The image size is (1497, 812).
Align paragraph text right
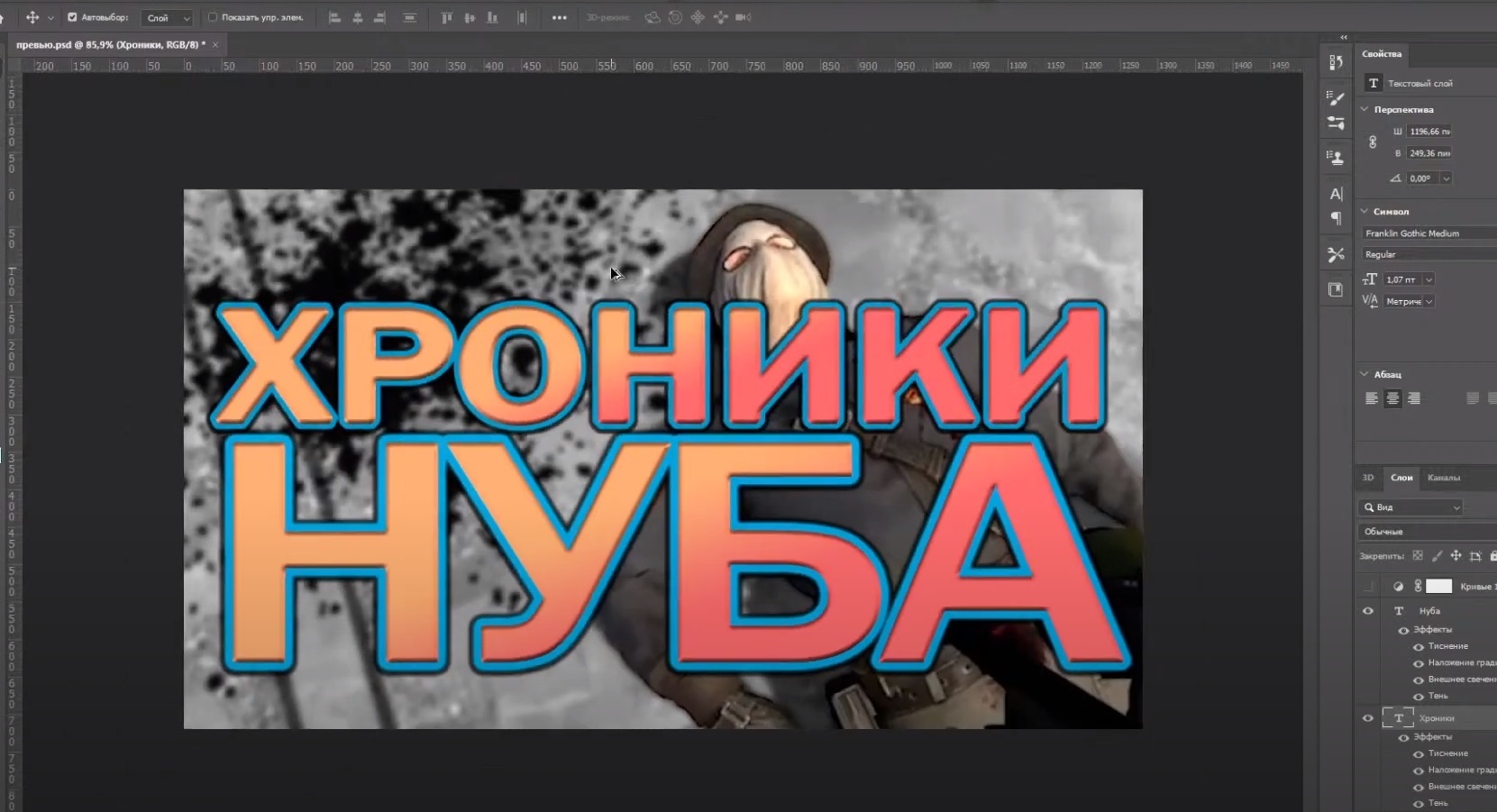coord(1414,398)
